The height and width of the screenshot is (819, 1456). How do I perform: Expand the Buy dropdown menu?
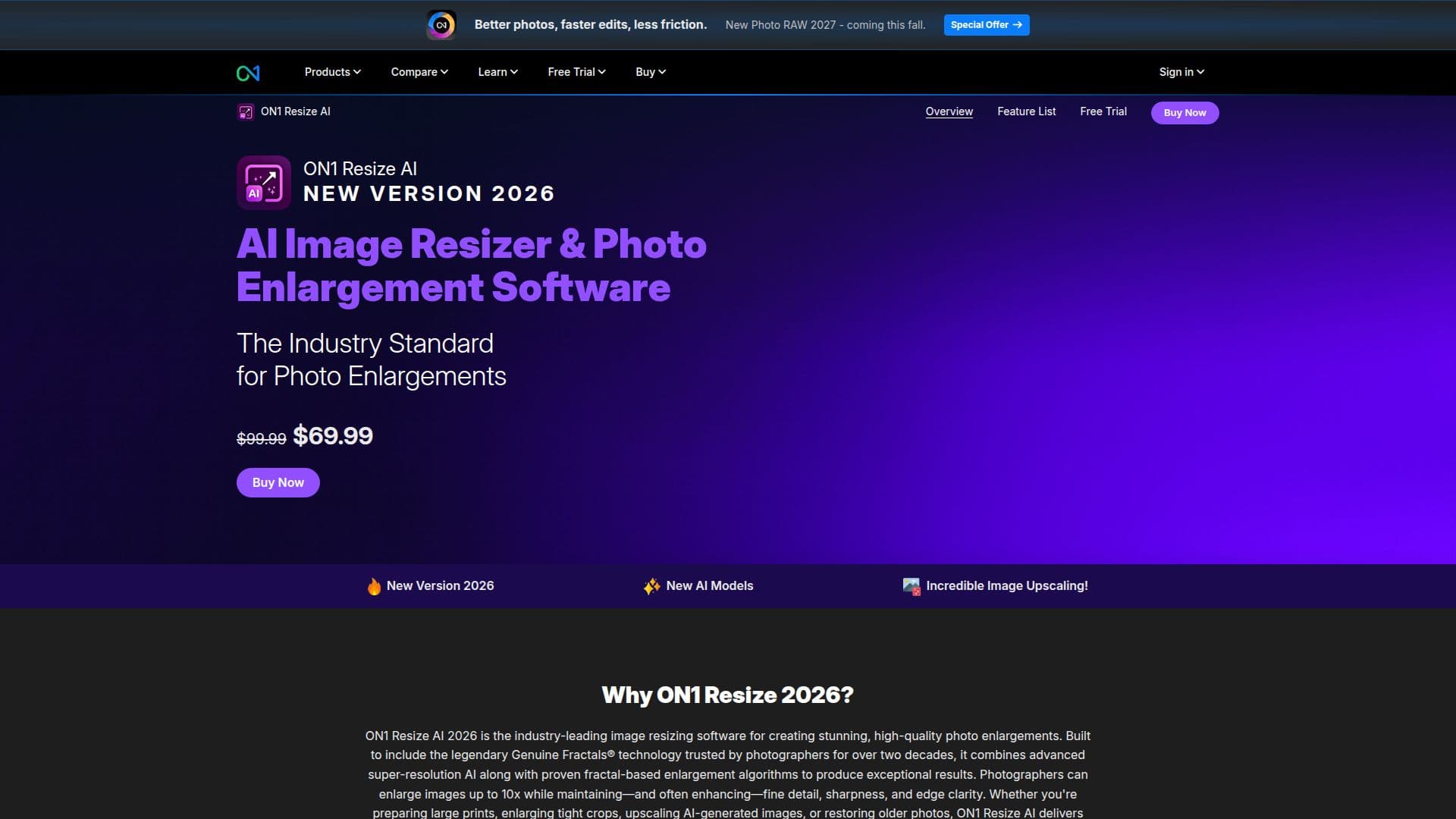[651, 72]
